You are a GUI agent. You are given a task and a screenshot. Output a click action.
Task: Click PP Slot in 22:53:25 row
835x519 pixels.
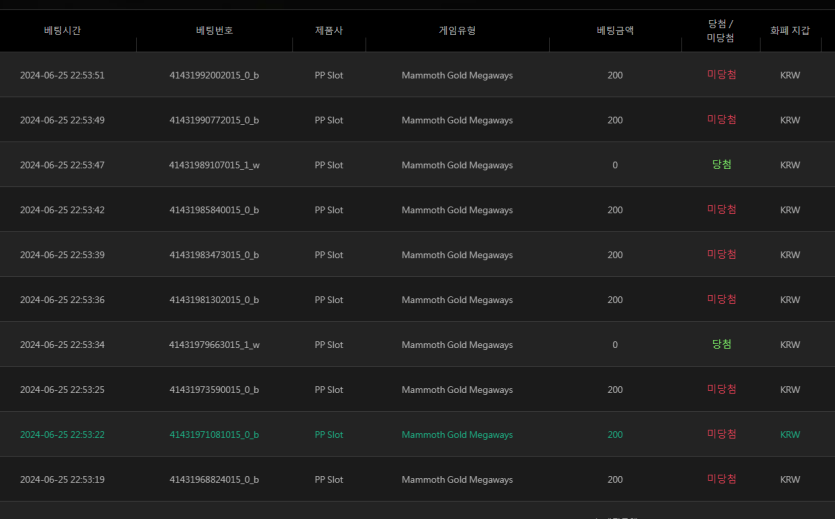(329, 390)
